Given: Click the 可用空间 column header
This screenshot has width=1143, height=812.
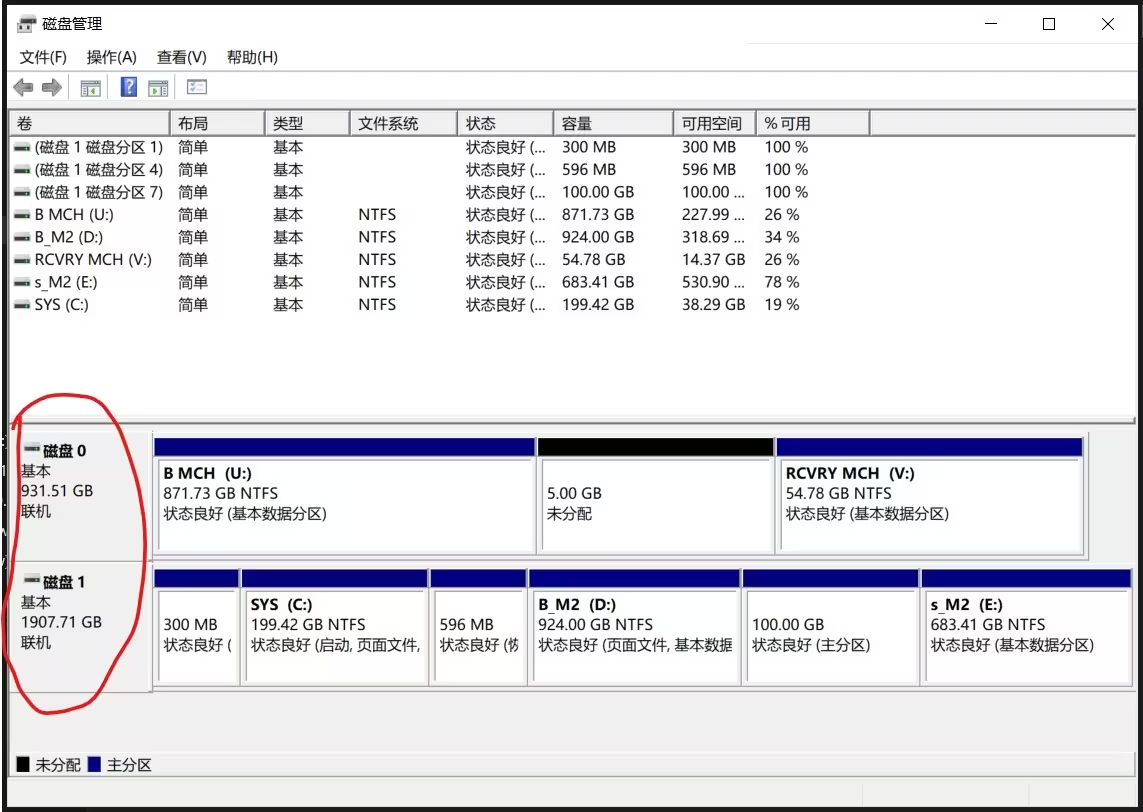Looking at the screenshot, I should click(712, 122).
